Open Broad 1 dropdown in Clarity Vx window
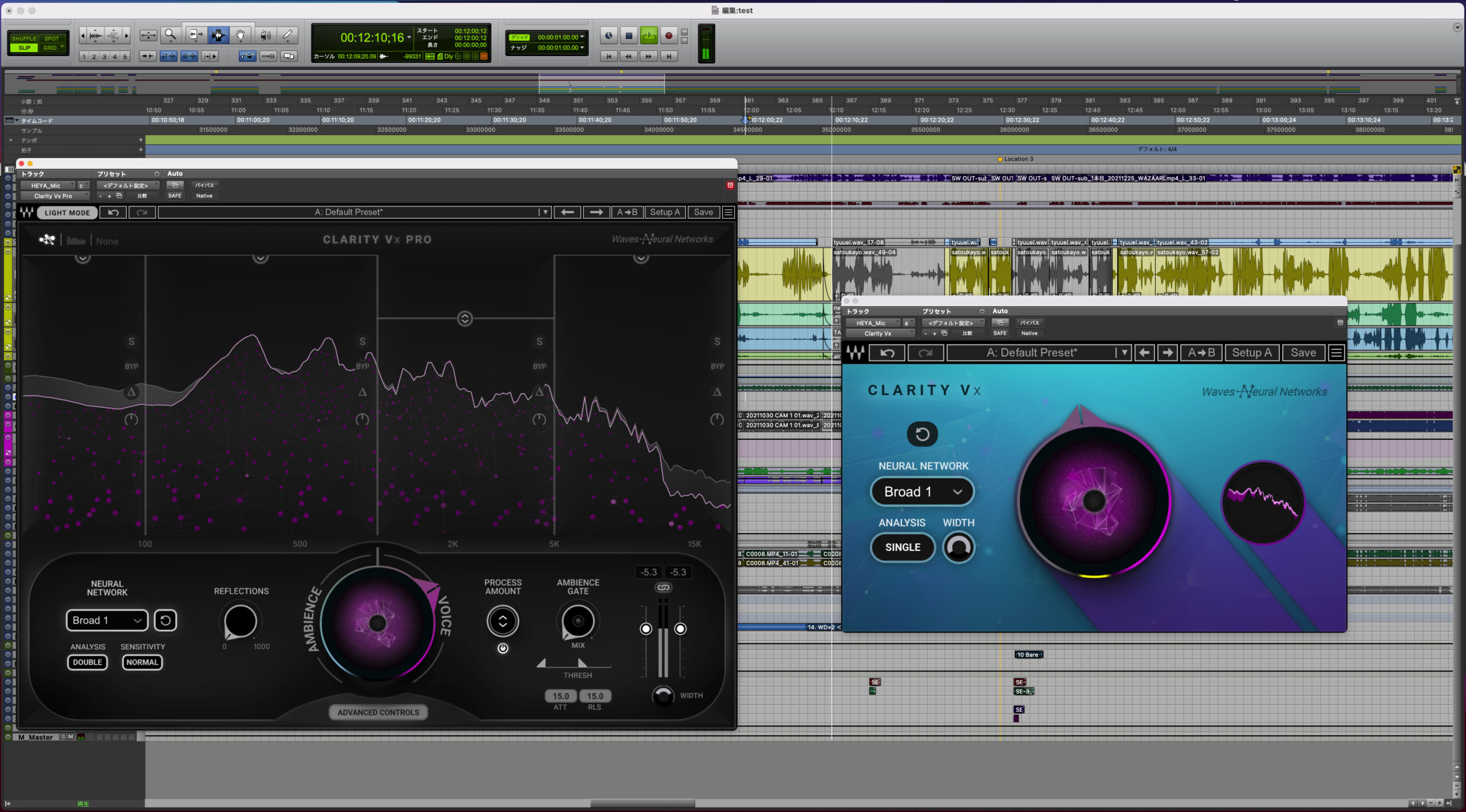The width and height of the screenshot is (1466, 812). point(922,492)
